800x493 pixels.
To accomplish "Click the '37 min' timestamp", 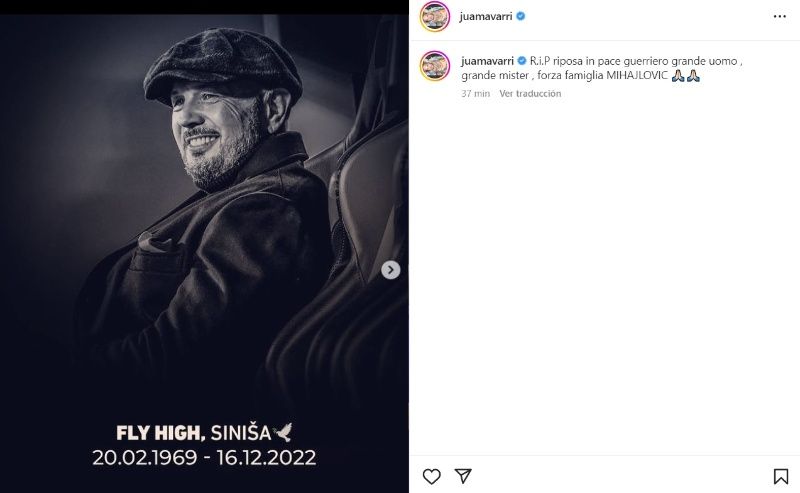I will [475, 94].
